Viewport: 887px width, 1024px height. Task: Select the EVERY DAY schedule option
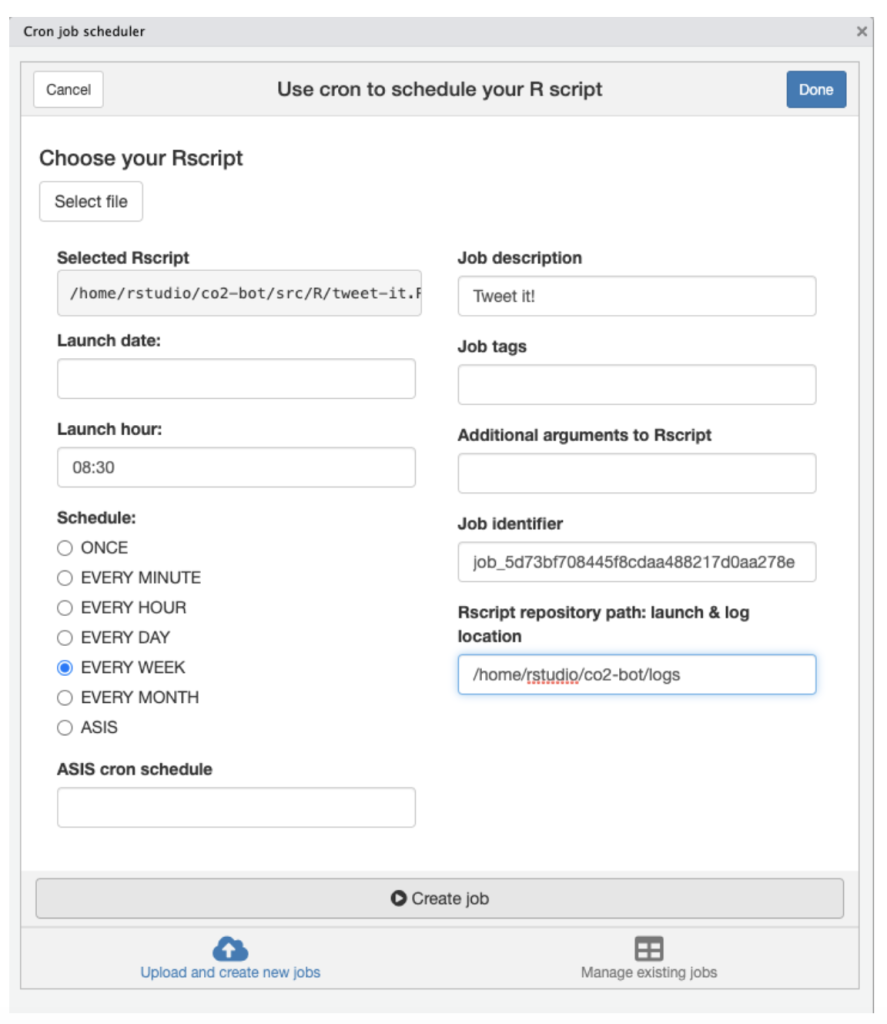pos(64,638)
